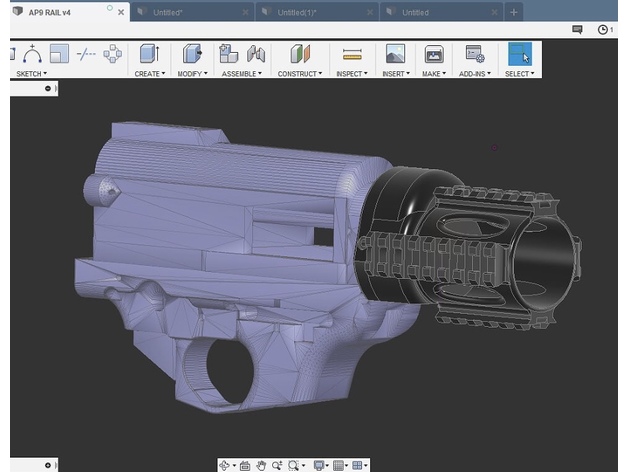This screenshot has height=472, width=628.
Task: Open the comments notification icon
Action: point(577,30)
